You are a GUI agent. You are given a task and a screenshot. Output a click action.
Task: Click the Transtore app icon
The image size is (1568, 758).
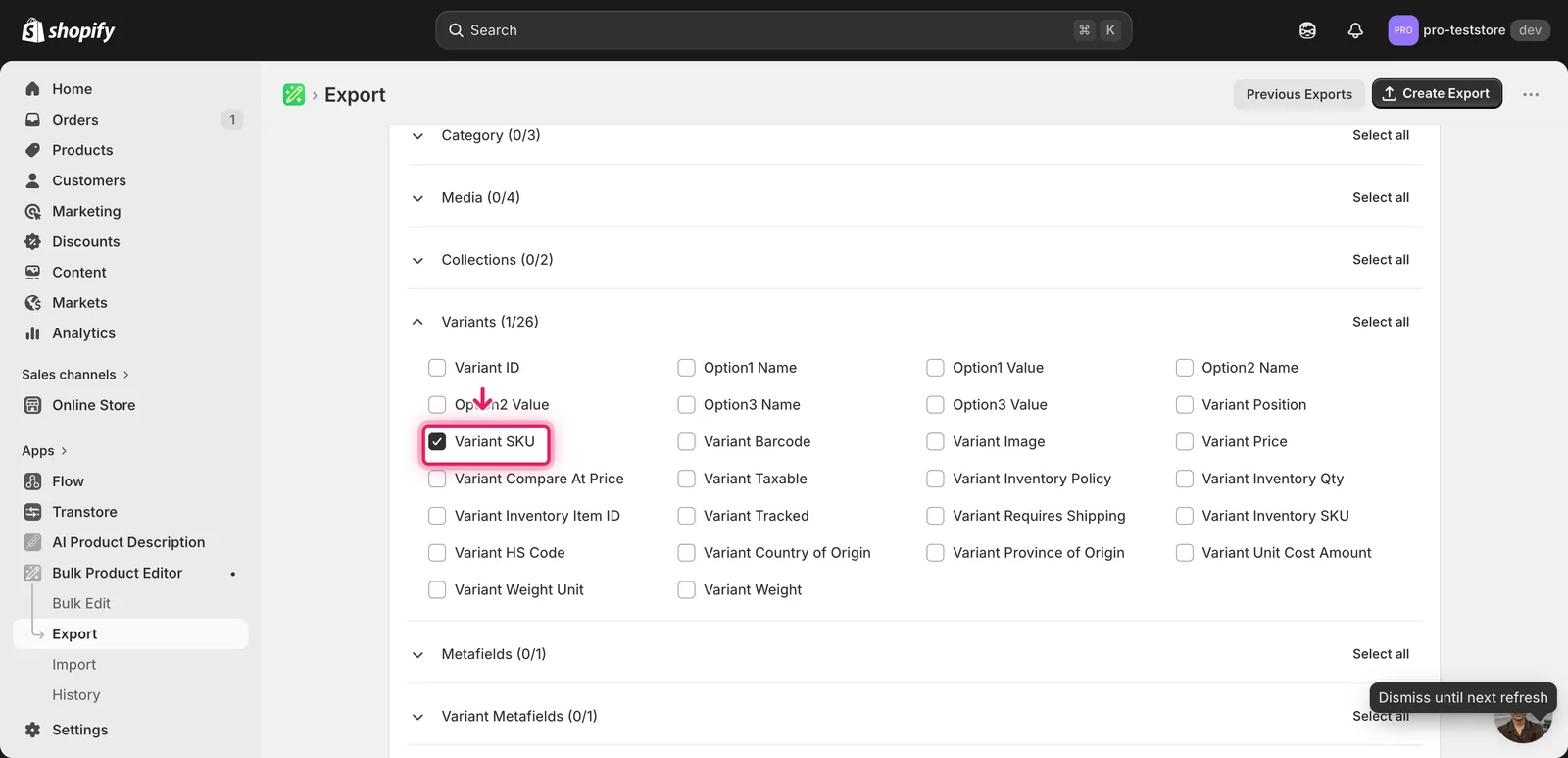32,512
